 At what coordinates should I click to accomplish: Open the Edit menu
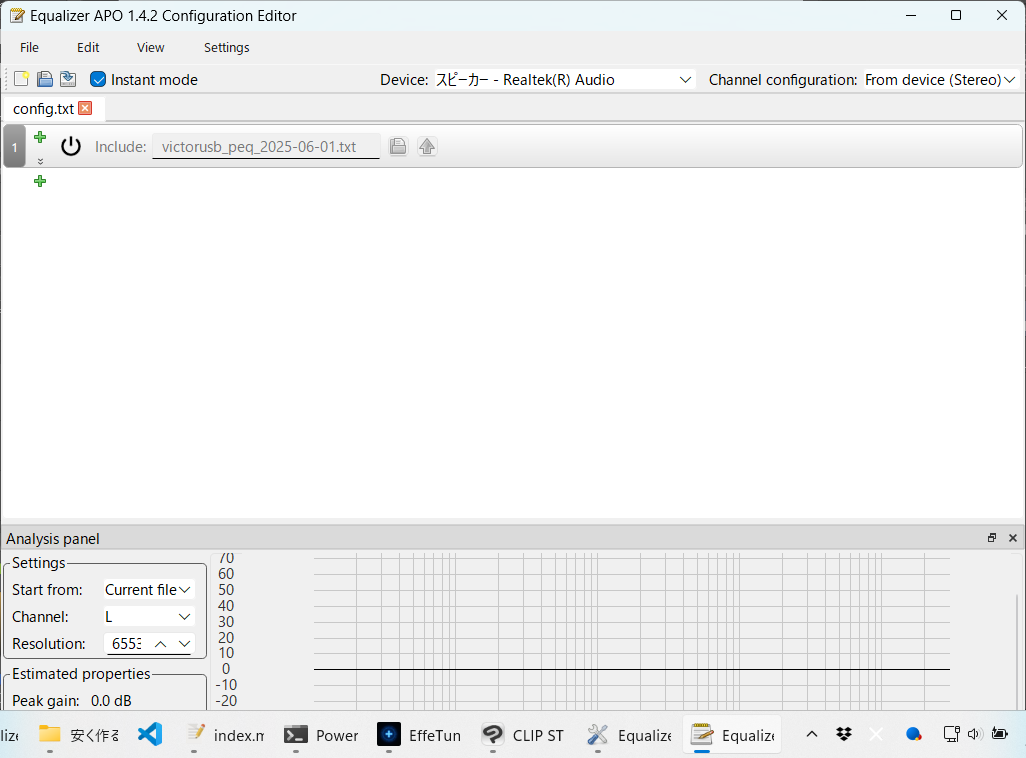88,47
